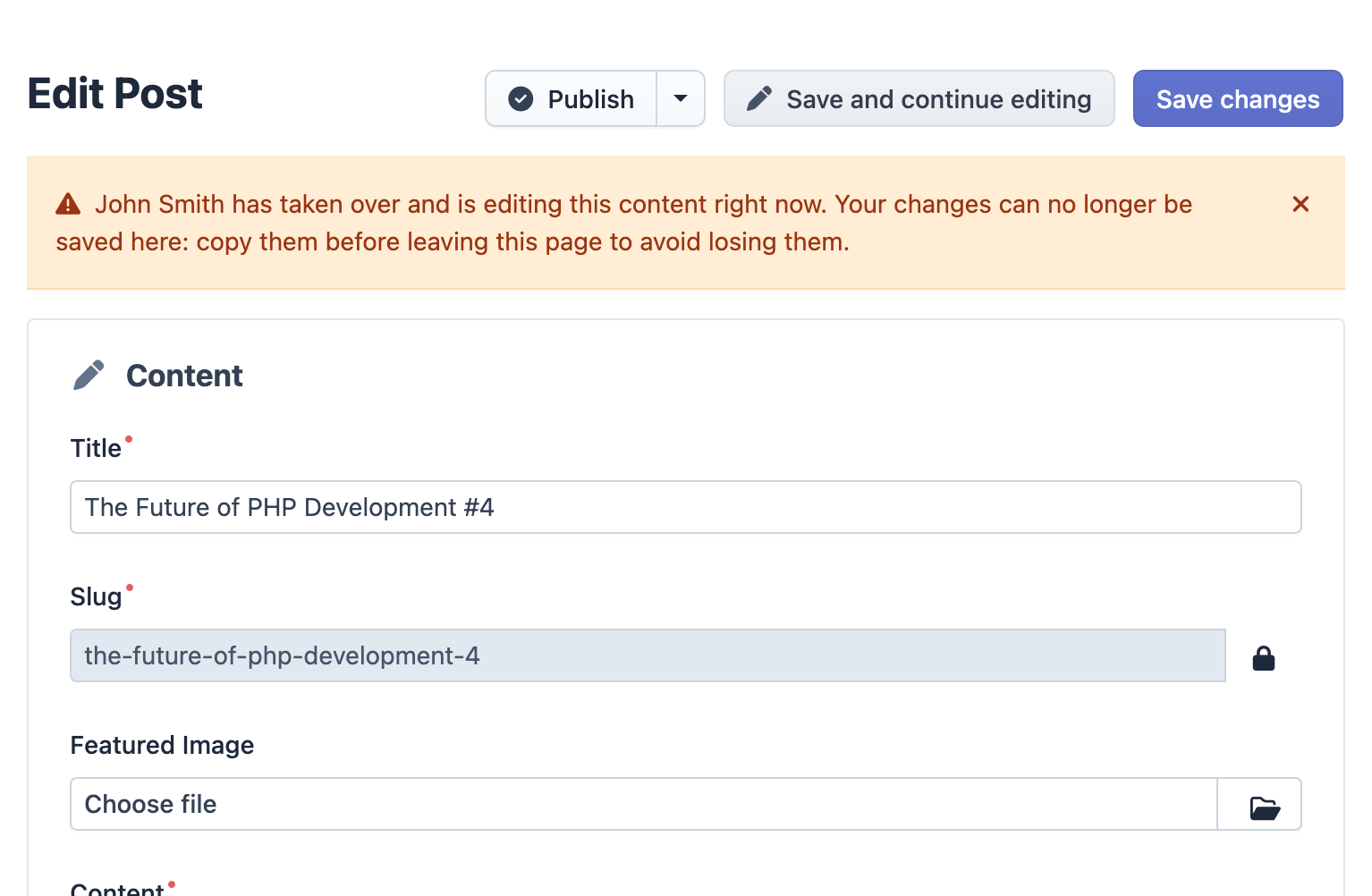
Task: Click the pencil icon beside Content heading
Action: pos(89,376)
